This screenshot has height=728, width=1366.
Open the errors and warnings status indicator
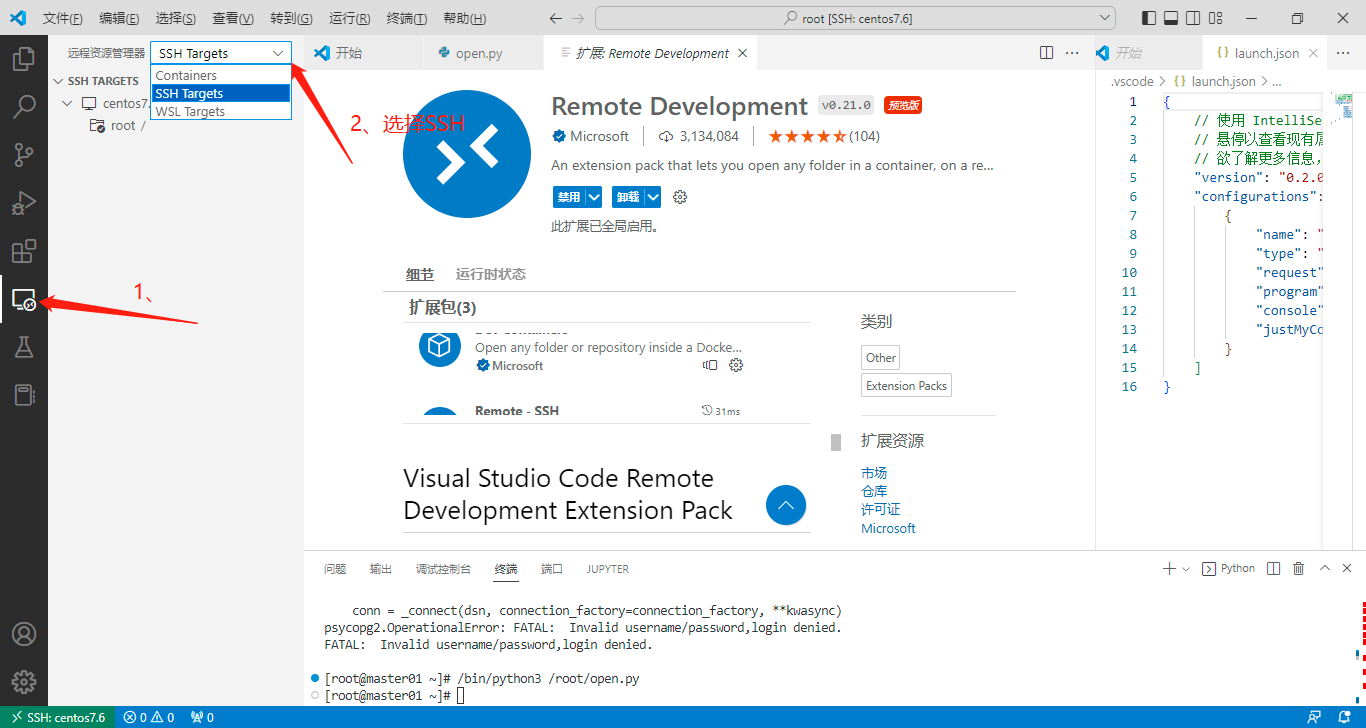coord(148,717)
